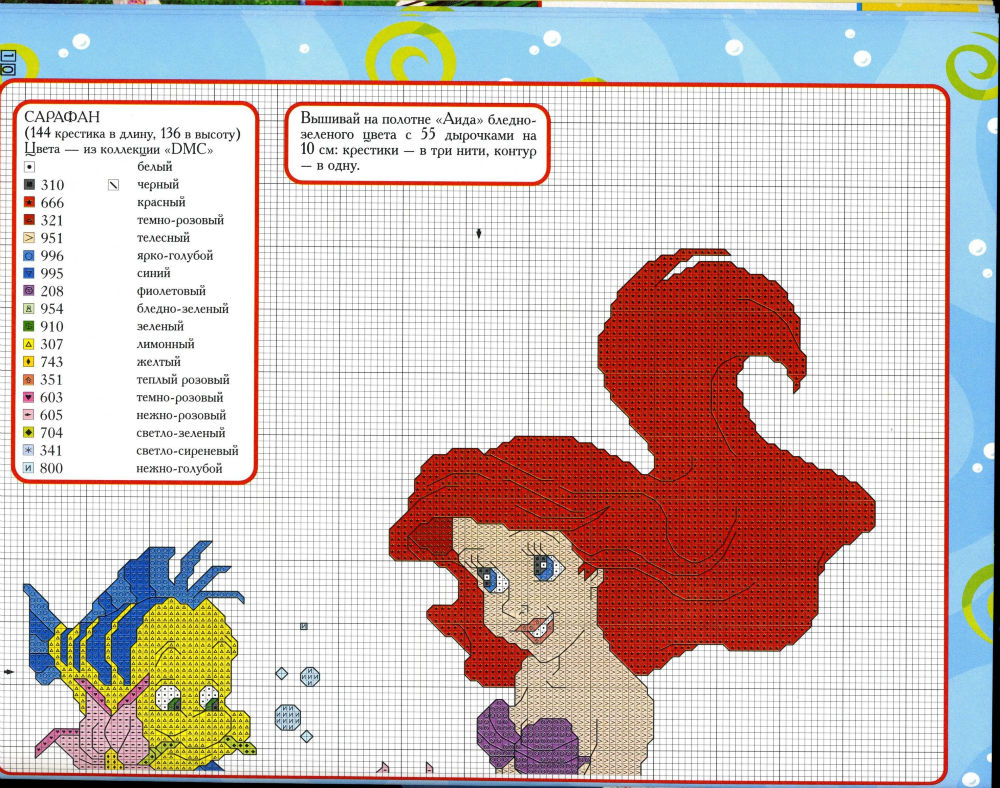Click the top center arrow marker
Image resolution: width=1000 pixels, height=788 pixels.
pos(480,233)
